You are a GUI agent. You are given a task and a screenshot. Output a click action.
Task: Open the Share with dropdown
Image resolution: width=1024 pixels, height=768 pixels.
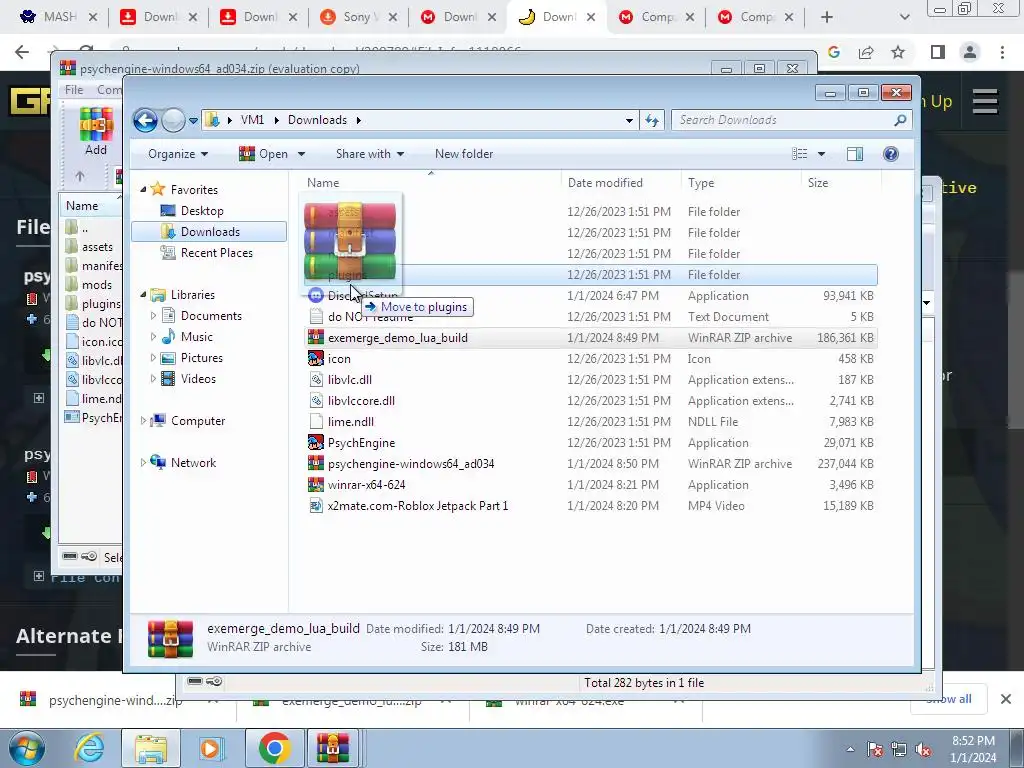[370, 154]
